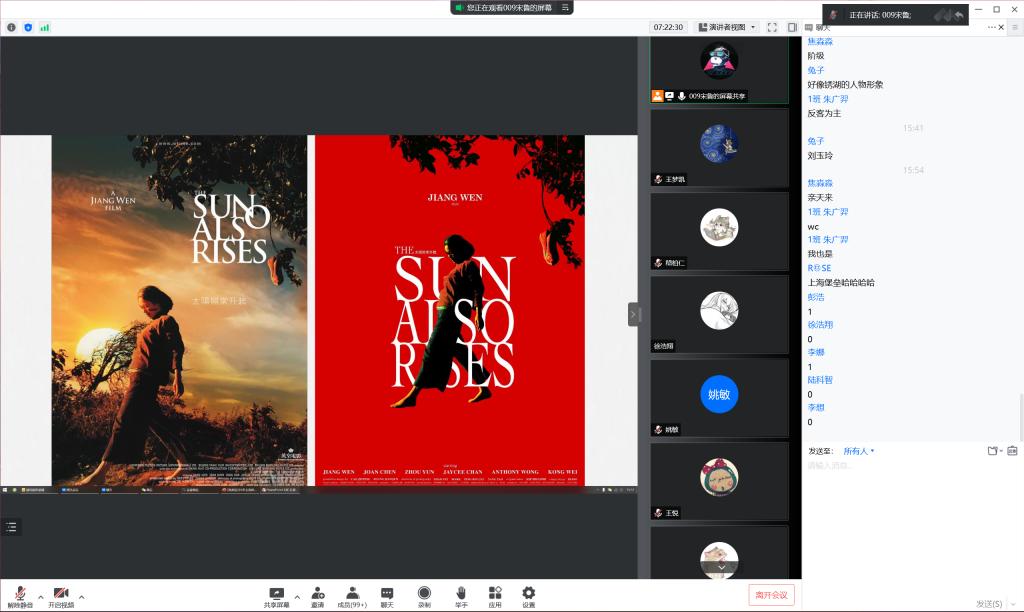Image resolution: width=1024 pixels, height=612 pixels.
Task: Open the members (成员) list
Action: coord(352,594)
